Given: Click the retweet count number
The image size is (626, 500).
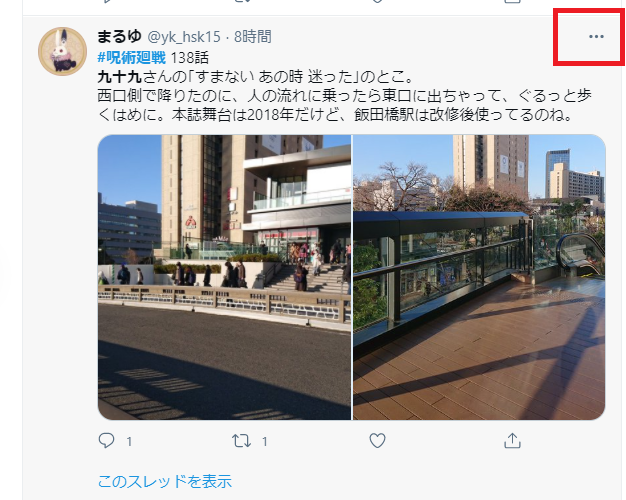Looking at the screenshot, I should click(x=264, y=441).
